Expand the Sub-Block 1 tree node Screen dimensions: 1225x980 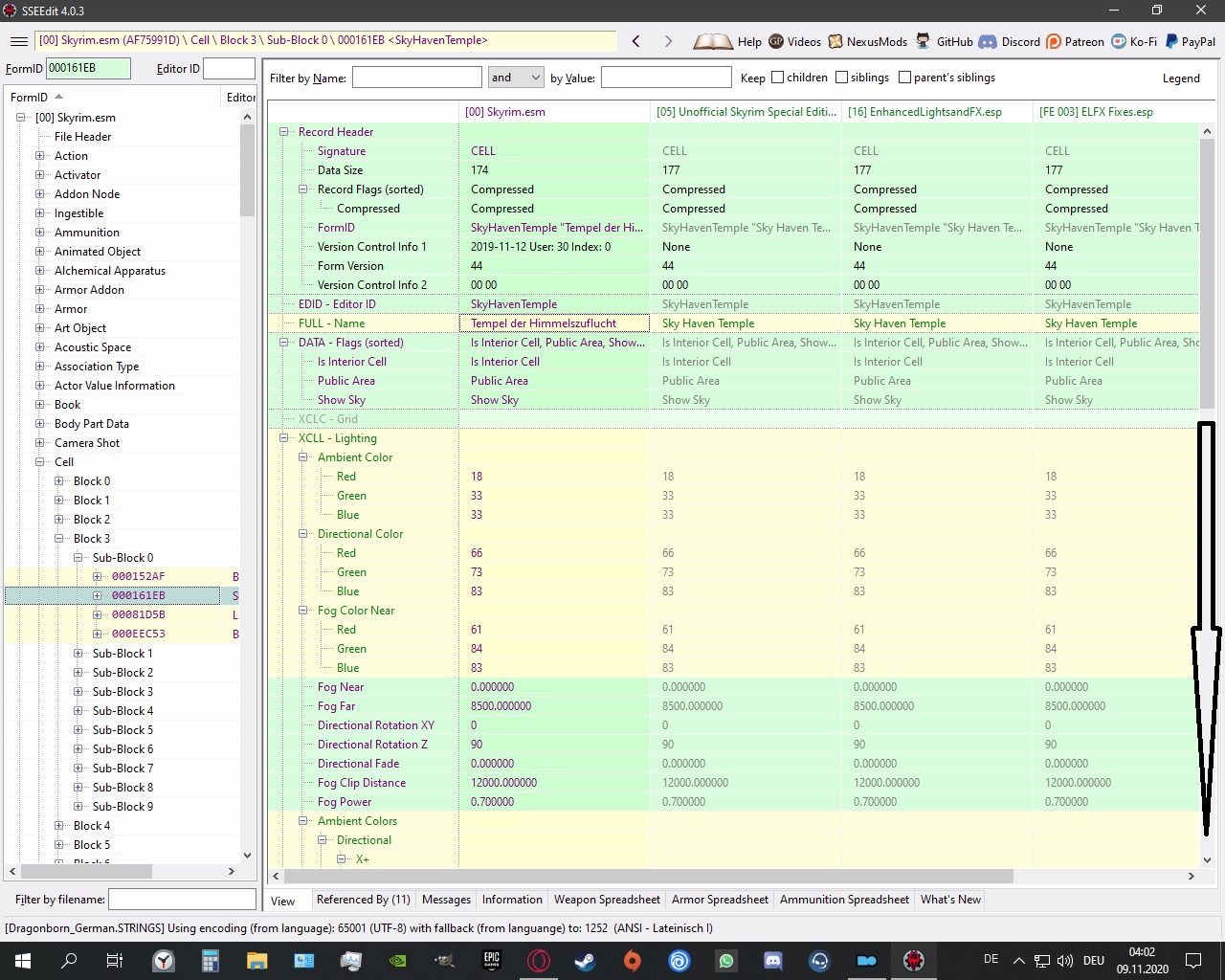[x=78, y=654]
